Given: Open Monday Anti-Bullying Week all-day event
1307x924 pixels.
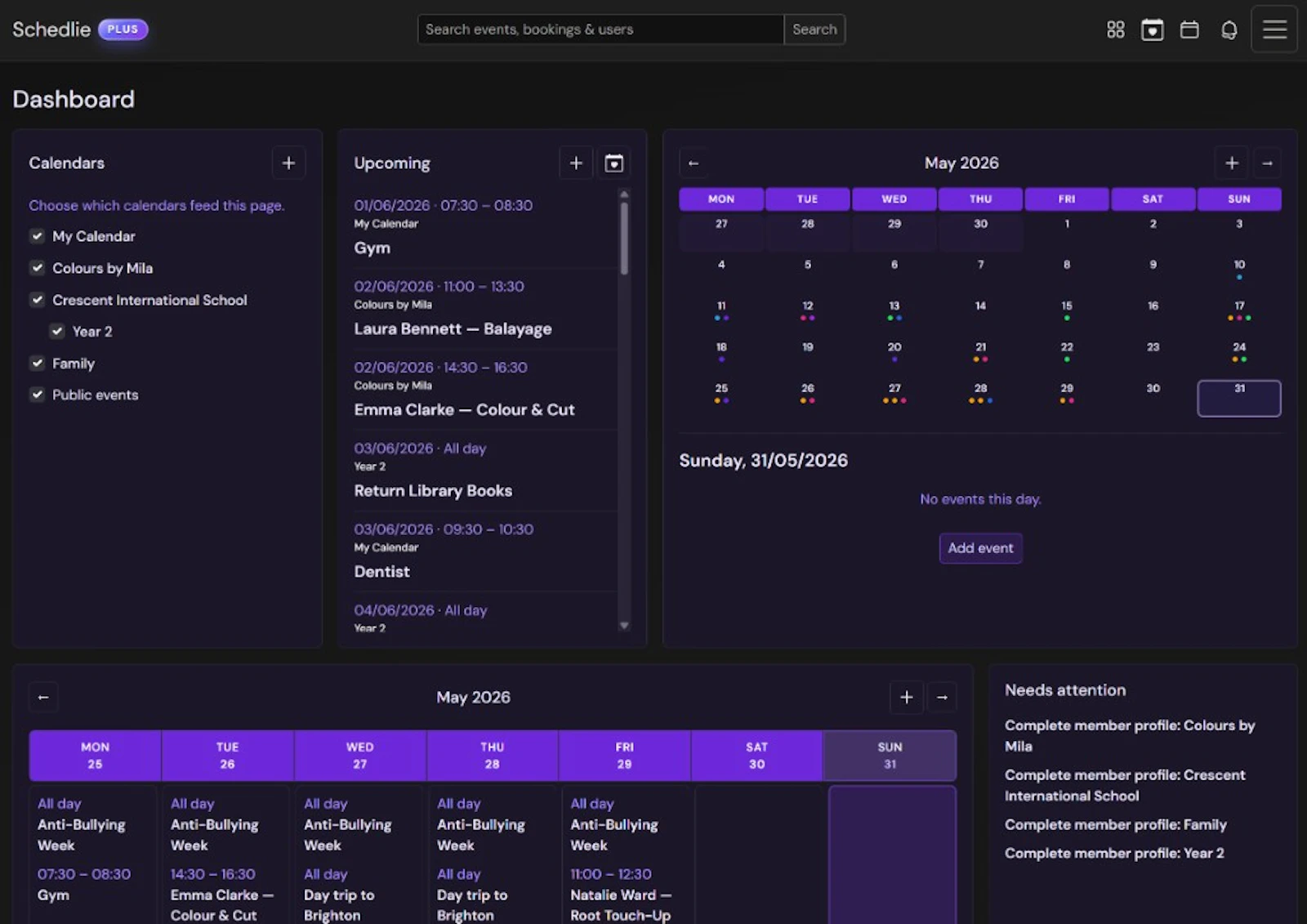Looking at the screenshot, I should click(x=82, y=825).
